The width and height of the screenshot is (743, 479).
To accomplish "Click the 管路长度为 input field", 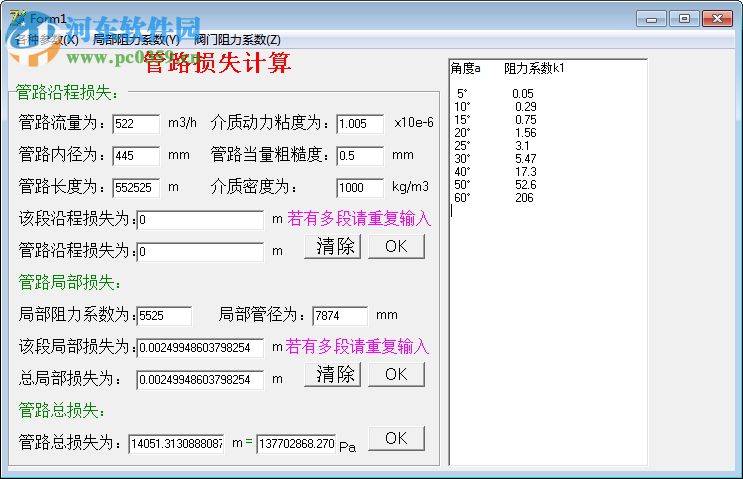I will 136,188.
